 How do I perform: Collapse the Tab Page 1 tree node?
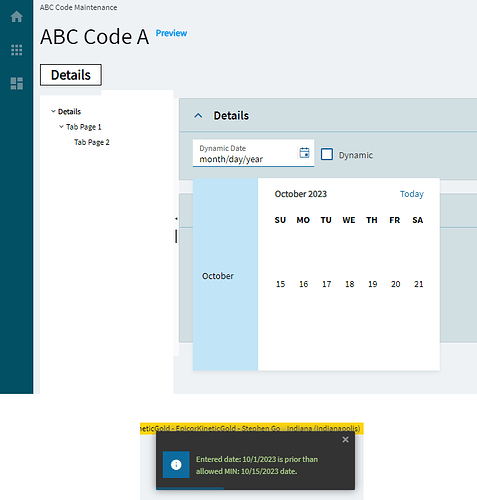(x=61, y=127)
